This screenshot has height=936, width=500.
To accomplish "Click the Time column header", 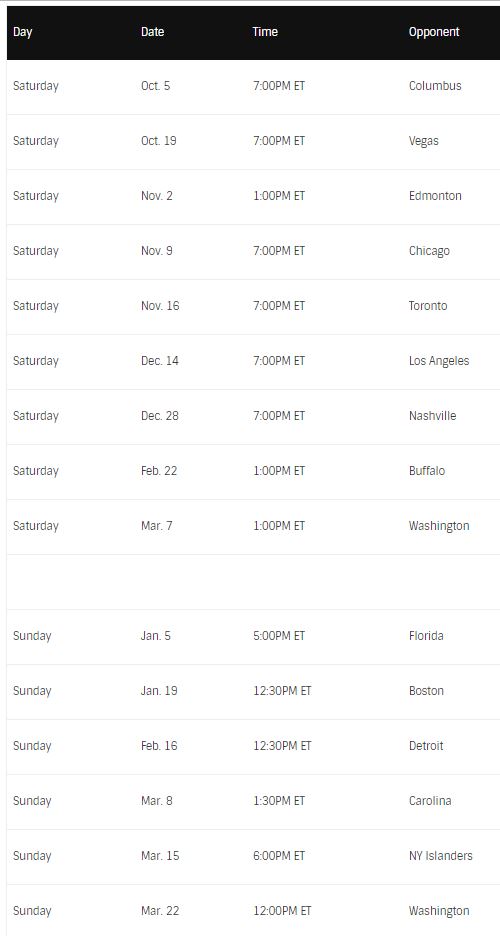I will click(x=265, y=32).
